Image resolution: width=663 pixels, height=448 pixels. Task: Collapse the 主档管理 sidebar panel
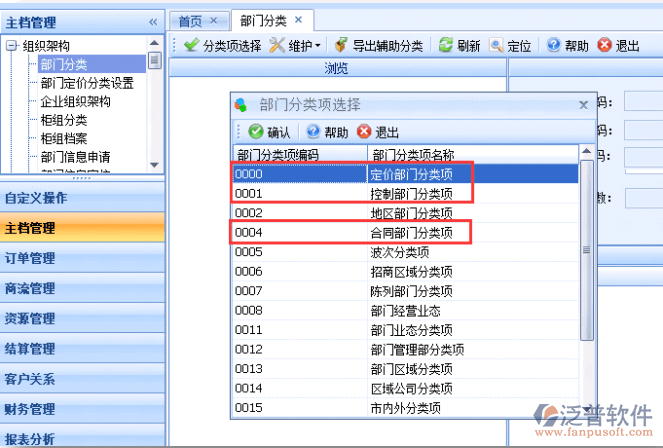coord(153,22)
